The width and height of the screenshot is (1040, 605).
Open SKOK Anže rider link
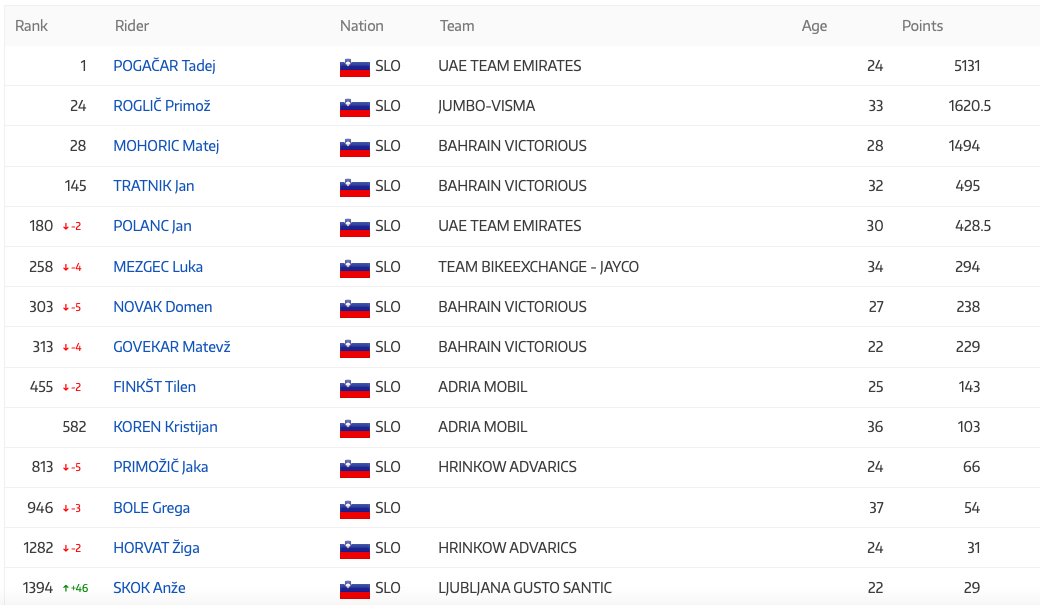point(149,588)
